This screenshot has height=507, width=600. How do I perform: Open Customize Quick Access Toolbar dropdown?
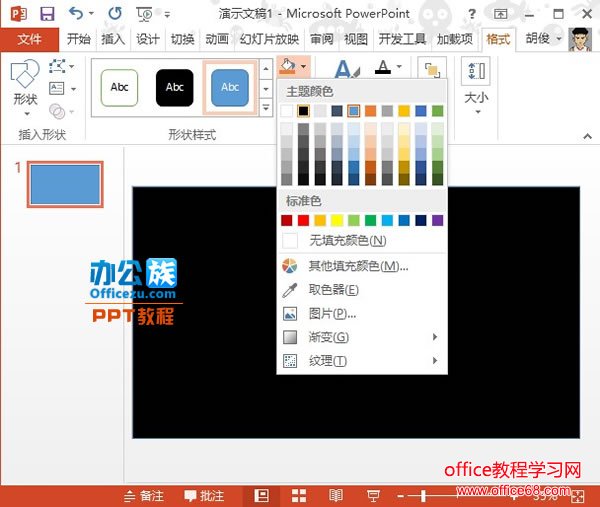167,15
